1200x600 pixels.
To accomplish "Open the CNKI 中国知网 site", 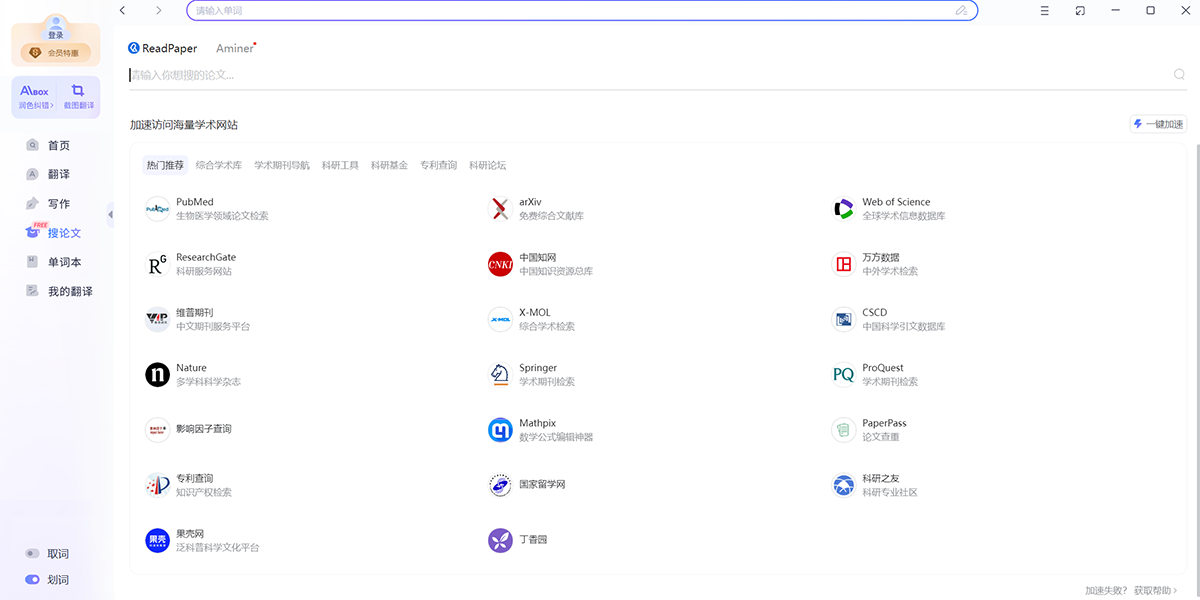I will [x=500, y=264].
